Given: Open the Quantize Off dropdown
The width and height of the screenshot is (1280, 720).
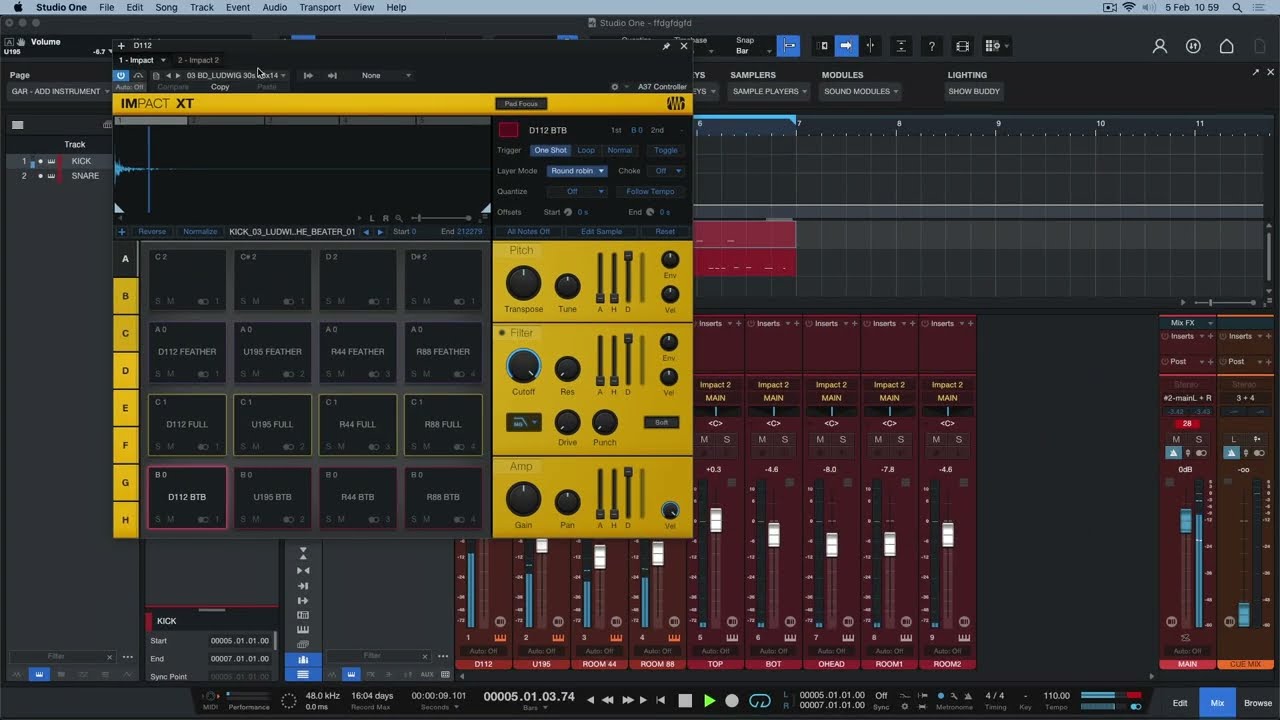Looking at the screenshot, I should point(577,191).
